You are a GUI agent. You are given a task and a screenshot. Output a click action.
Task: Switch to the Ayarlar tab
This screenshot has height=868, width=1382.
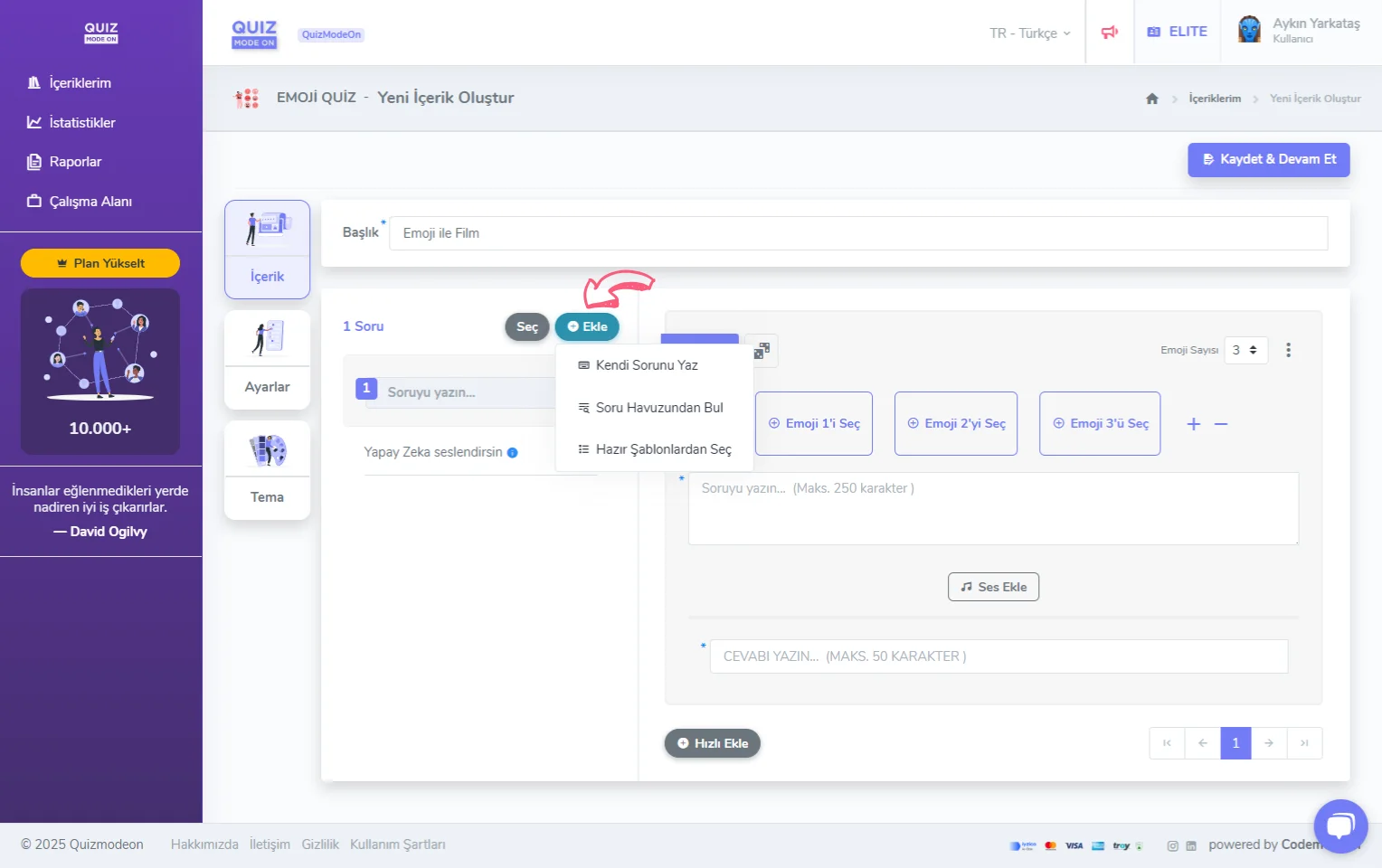point(267,361)
